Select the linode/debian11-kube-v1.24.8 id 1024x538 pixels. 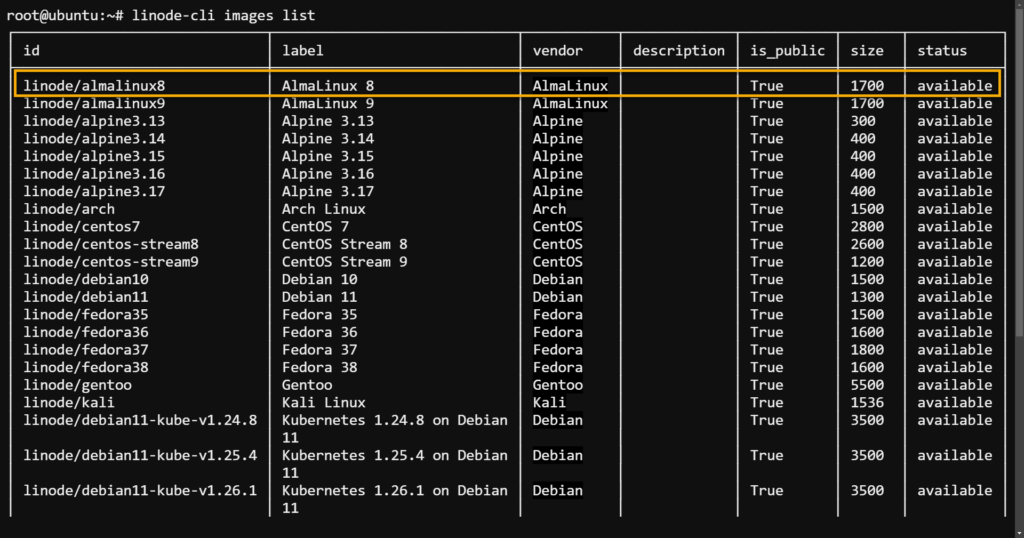point(140,420)
